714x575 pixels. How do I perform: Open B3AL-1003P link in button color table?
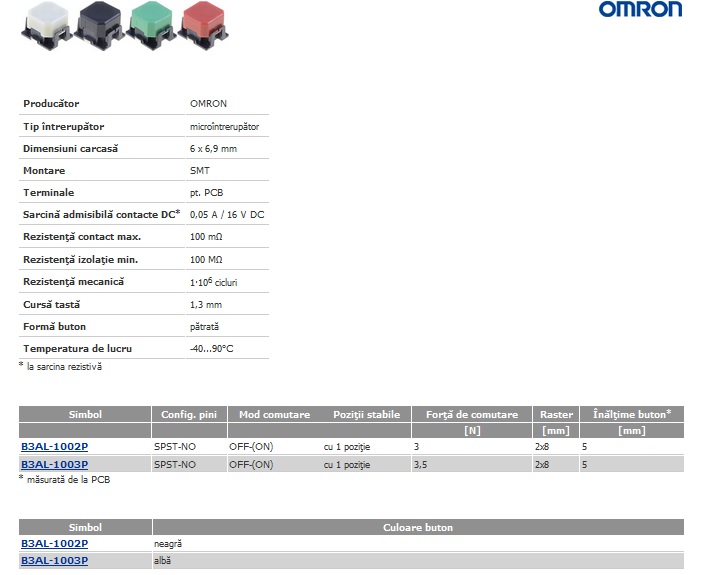pos(55,560)
